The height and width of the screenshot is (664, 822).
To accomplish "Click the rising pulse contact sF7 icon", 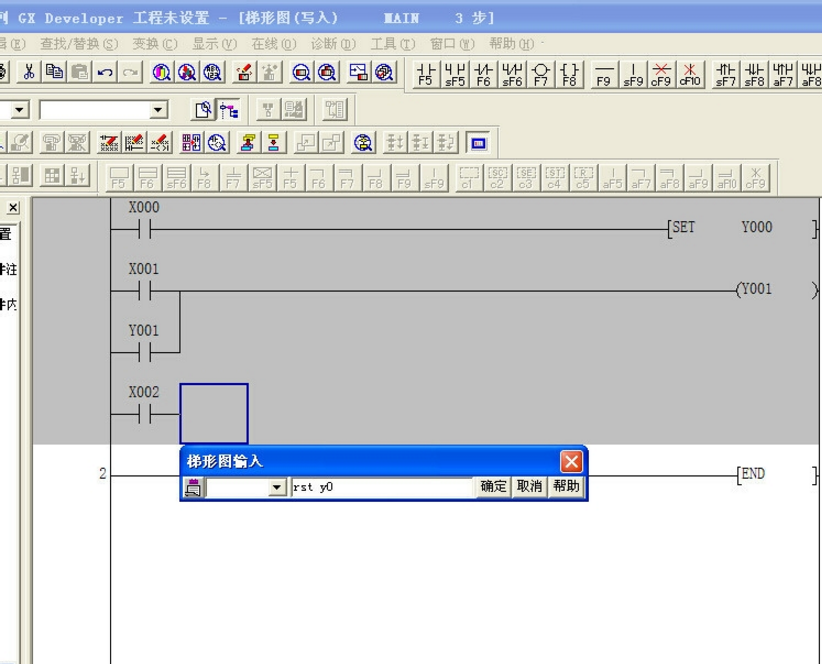I will [726, 73].
